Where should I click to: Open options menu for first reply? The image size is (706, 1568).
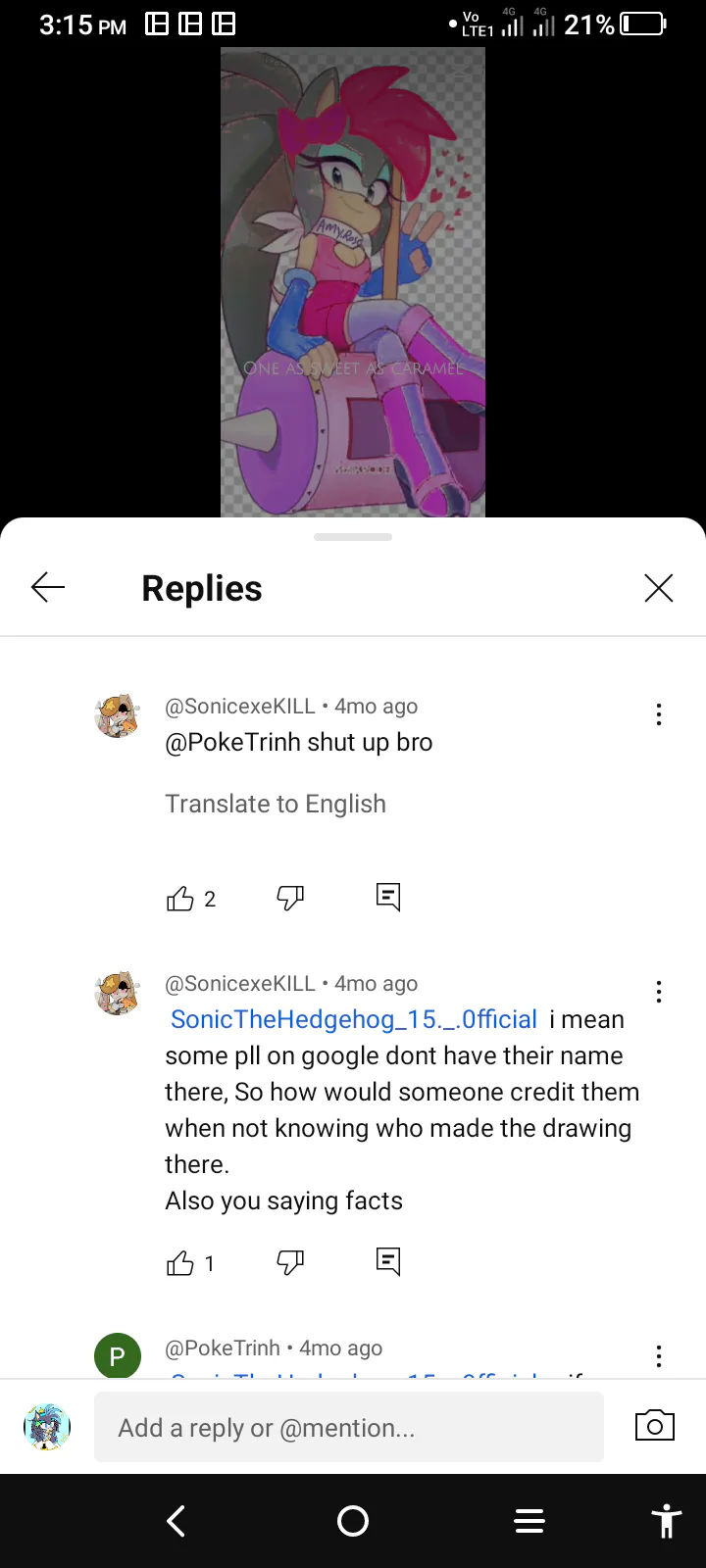pos(659,714)
